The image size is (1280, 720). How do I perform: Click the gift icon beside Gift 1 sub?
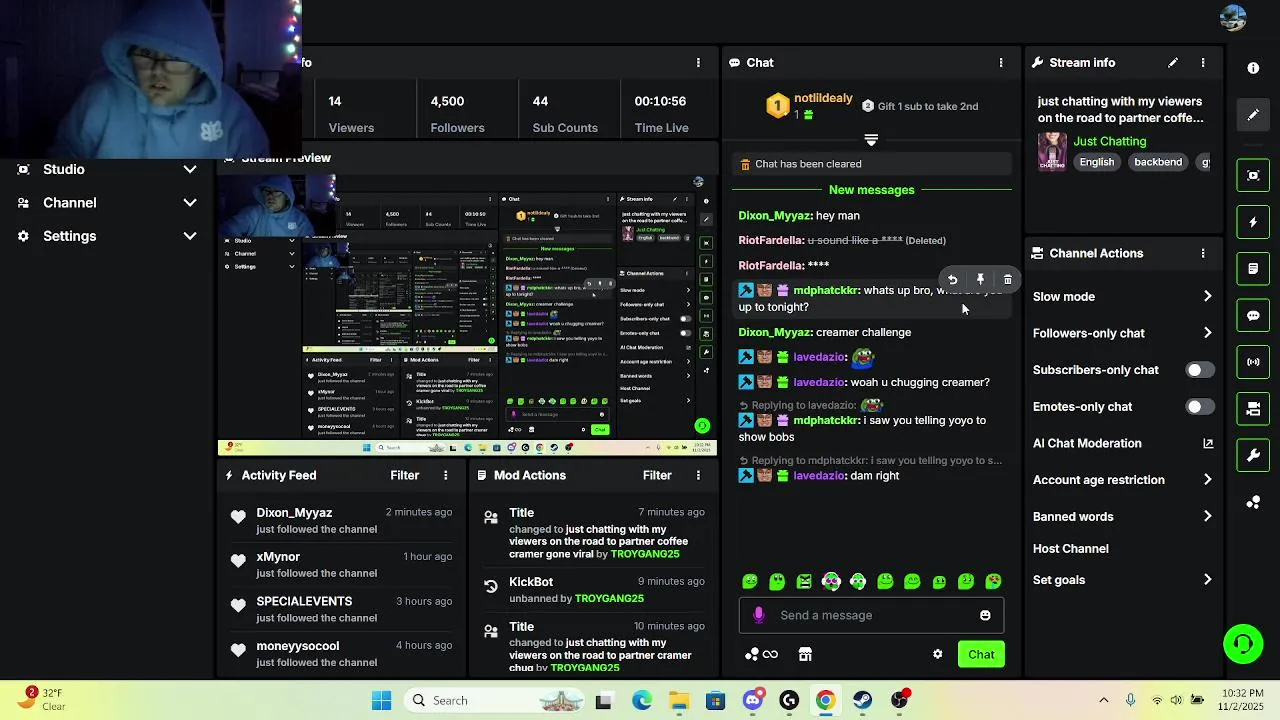point(868,106)
